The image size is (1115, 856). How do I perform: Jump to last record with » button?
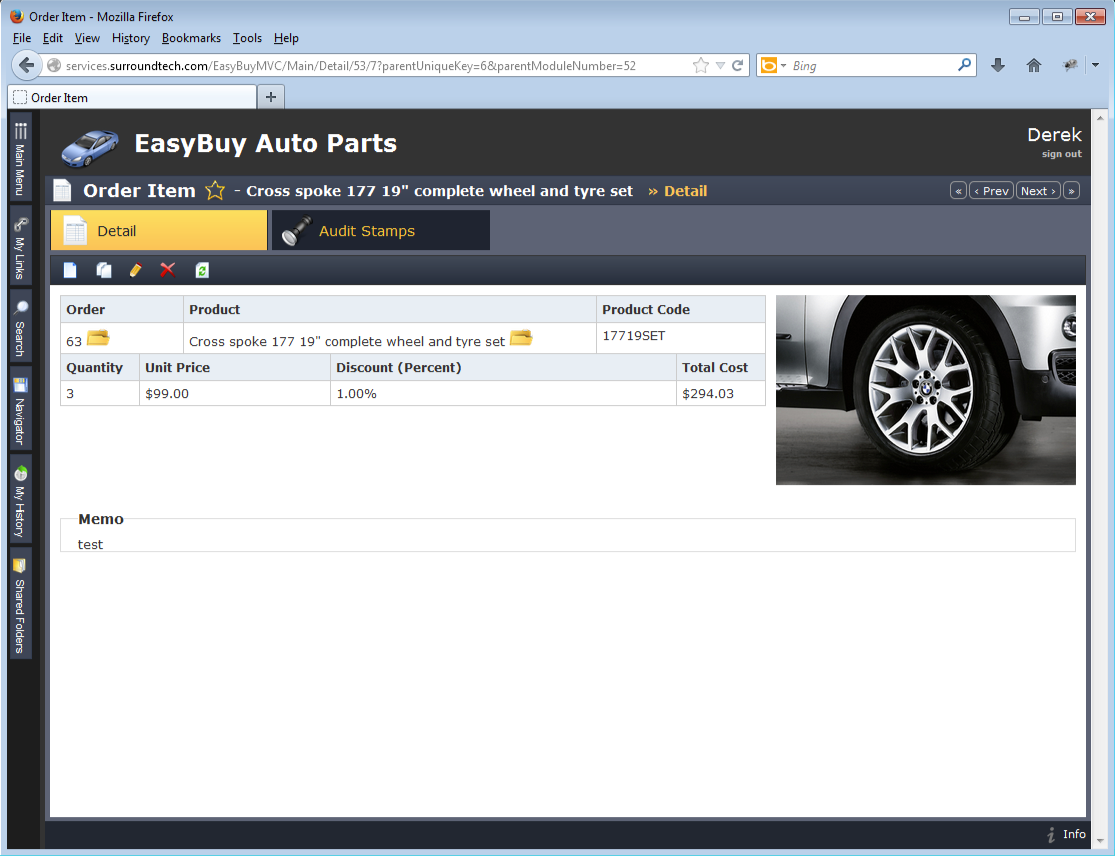click(x=1071, y=191)
